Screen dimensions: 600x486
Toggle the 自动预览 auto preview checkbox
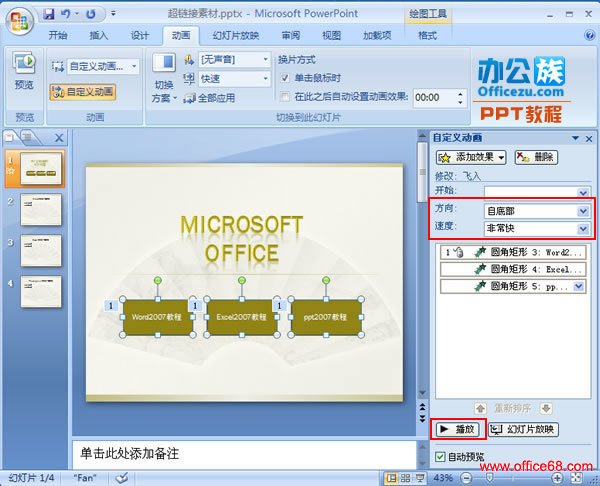click(x=440, y=457)
